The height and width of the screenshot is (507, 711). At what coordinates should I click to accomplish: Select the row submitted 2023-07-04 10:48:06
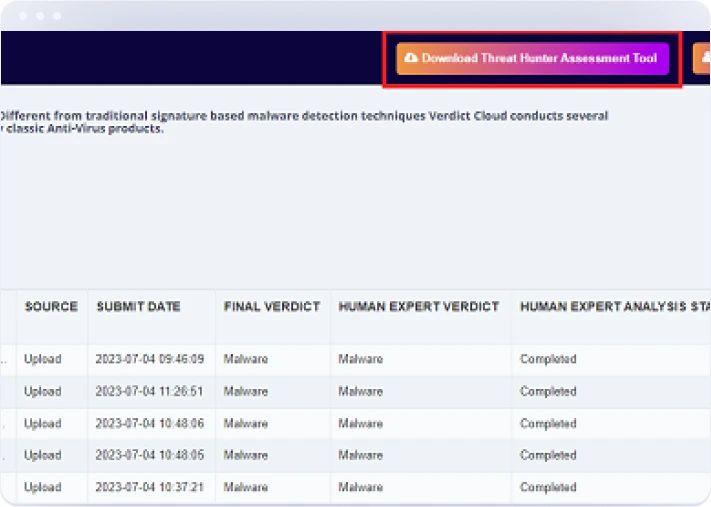tap(150, 423)
